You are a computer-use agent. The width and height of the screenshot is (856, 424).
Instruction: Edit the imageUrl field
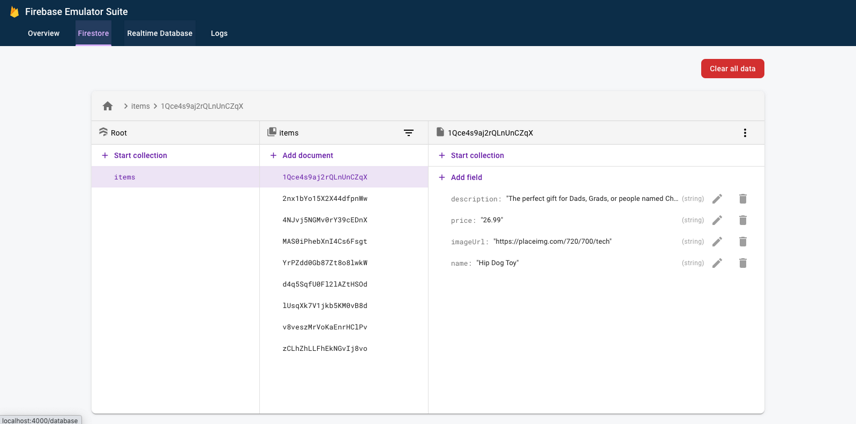pos(717,242)
